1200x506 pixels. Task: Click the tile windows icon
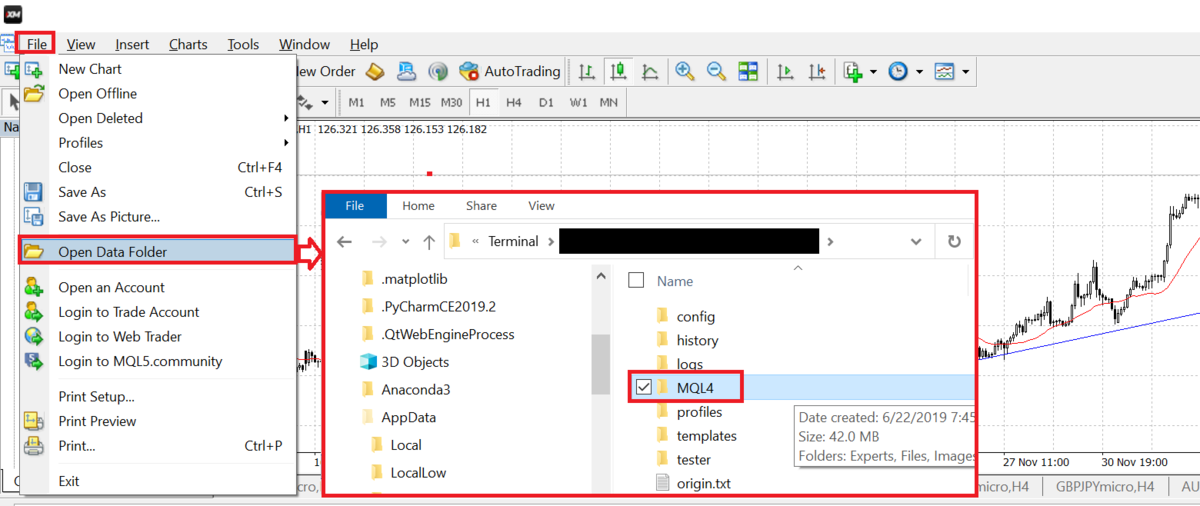748,71
